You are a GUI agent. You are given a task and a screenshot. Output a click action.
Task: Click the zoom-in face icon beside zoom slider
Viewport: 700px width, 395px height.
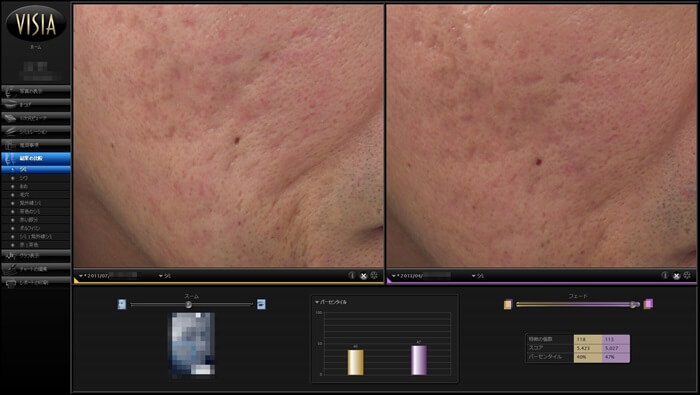pos(261,304)
